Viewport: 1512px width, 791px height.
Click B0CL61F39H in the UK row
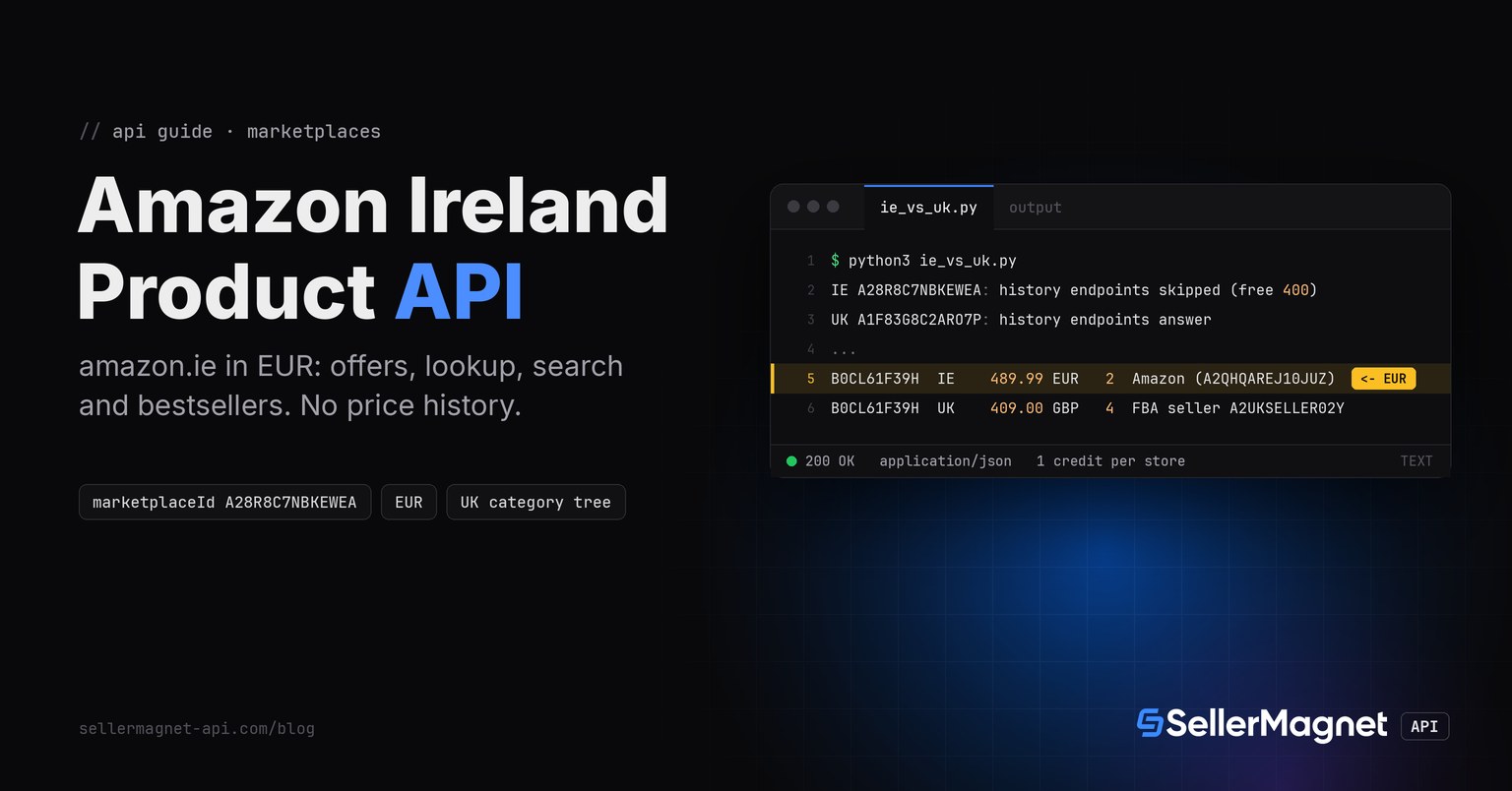click(875, 408)
